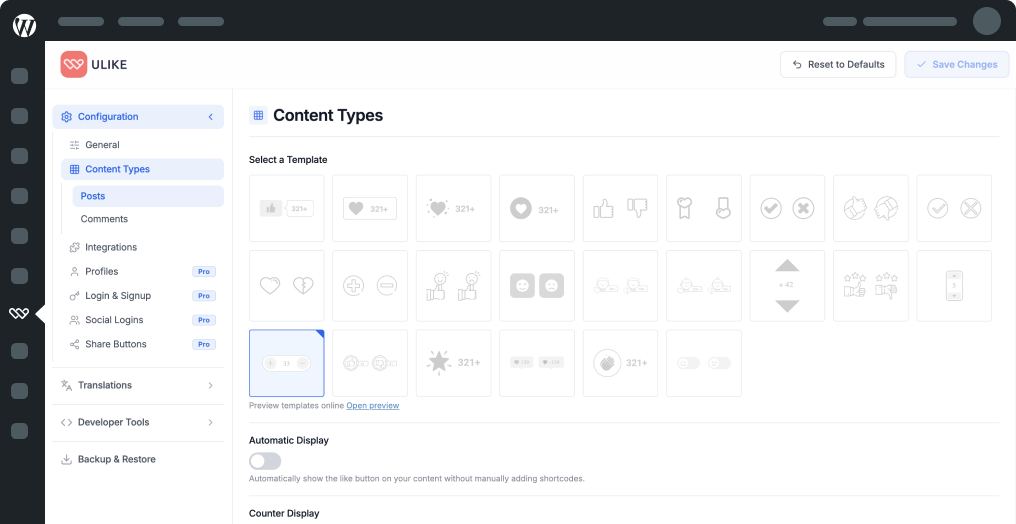Select plus and minus circles template
Viewport: 1016px width, 524px height.
pyautogui.click(x=370, y=286)
